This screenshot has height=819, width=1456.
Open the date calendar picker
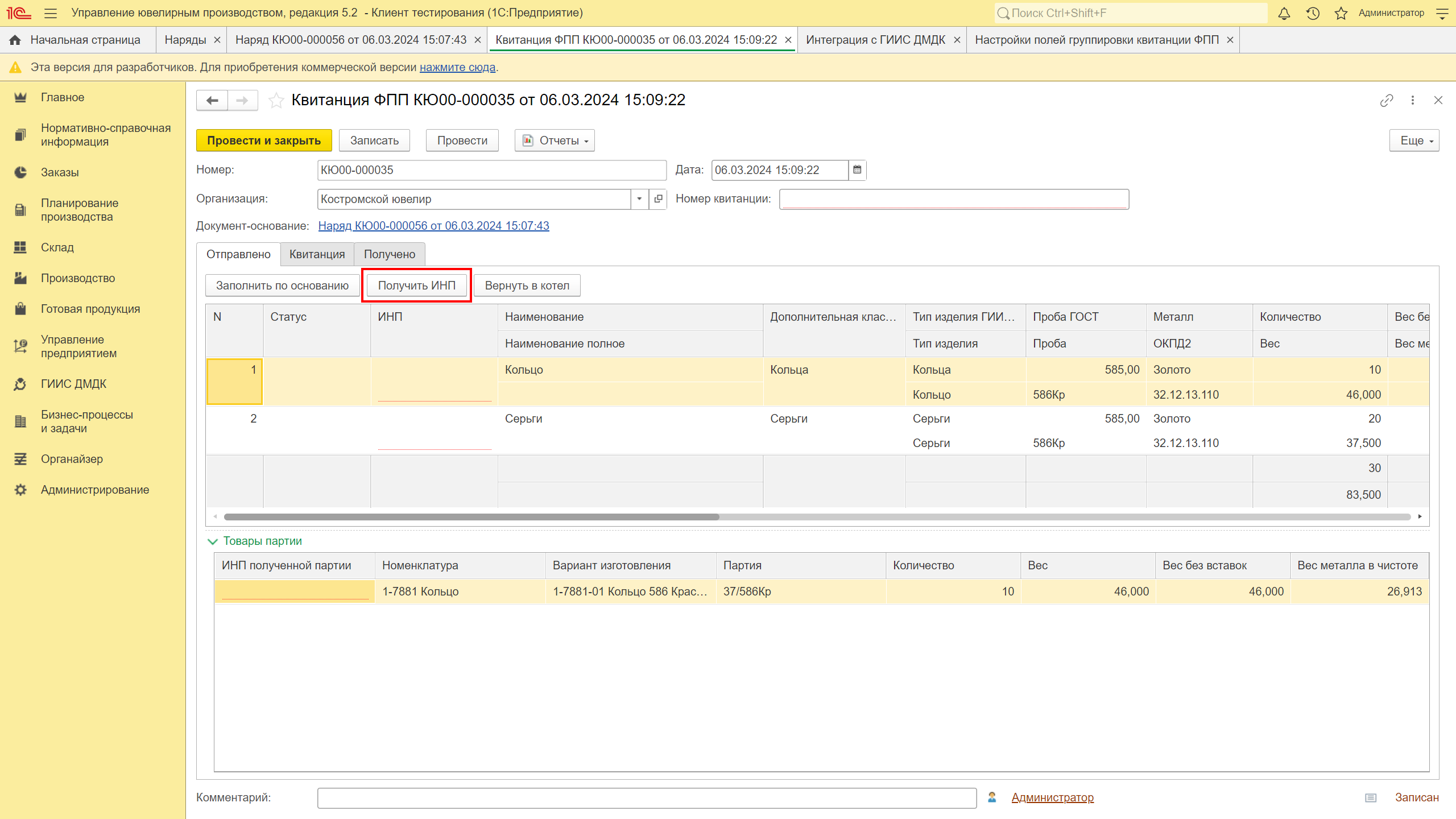pos(857,170)
